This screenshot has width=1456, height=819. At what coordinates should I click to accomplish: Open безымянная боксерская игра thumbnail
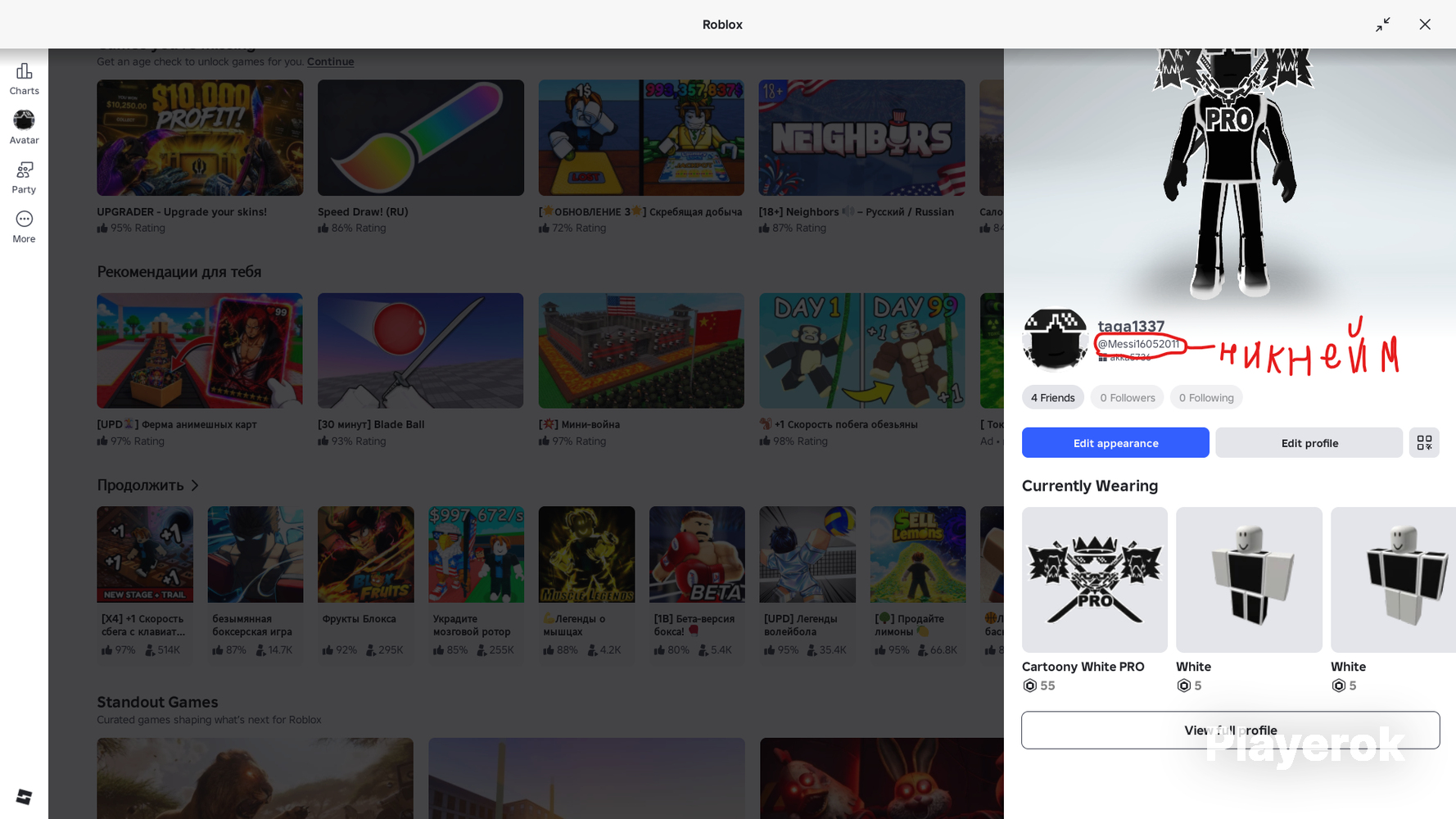pos(255,554)
